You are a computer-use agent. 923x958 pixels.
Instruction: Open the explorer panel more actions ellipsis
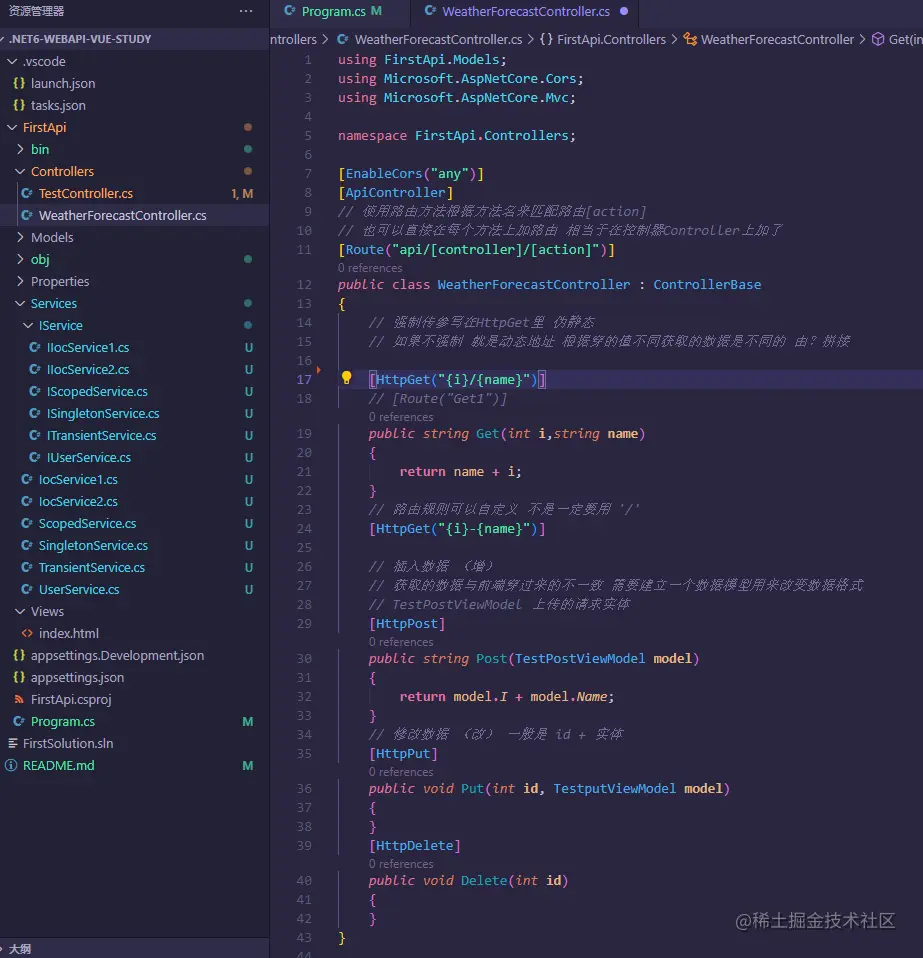(x=246, y=11)
